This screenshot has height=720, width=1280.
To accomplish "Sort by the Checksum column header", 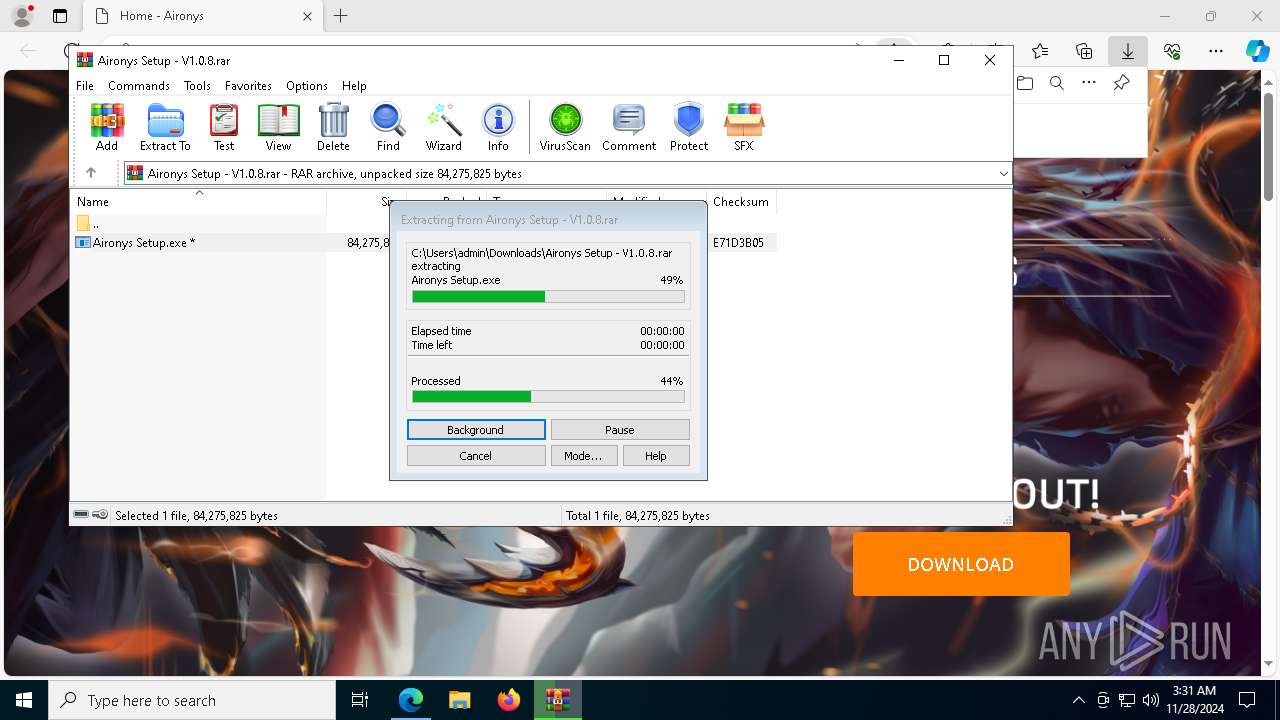I will pyautogui.click(x=741, y=202).
